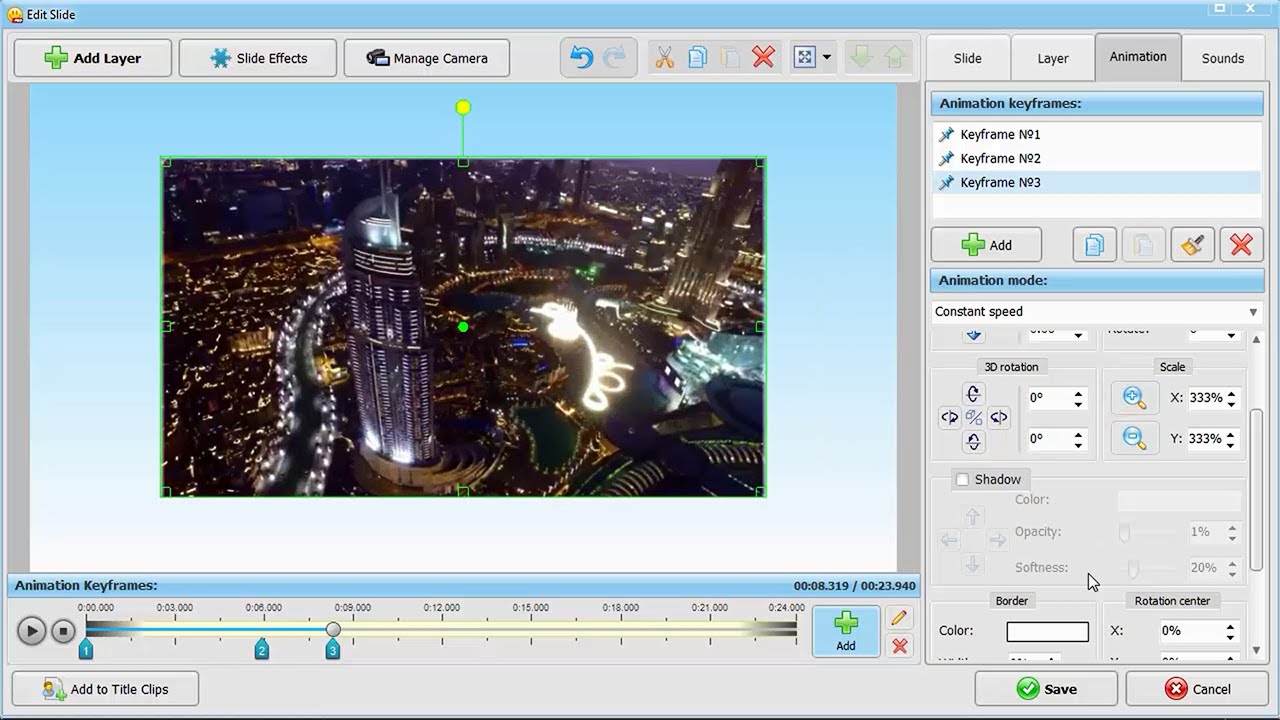Screen dimensions: 1280x720
Task: Click the 3D rotate down icon
Action: 973,442
